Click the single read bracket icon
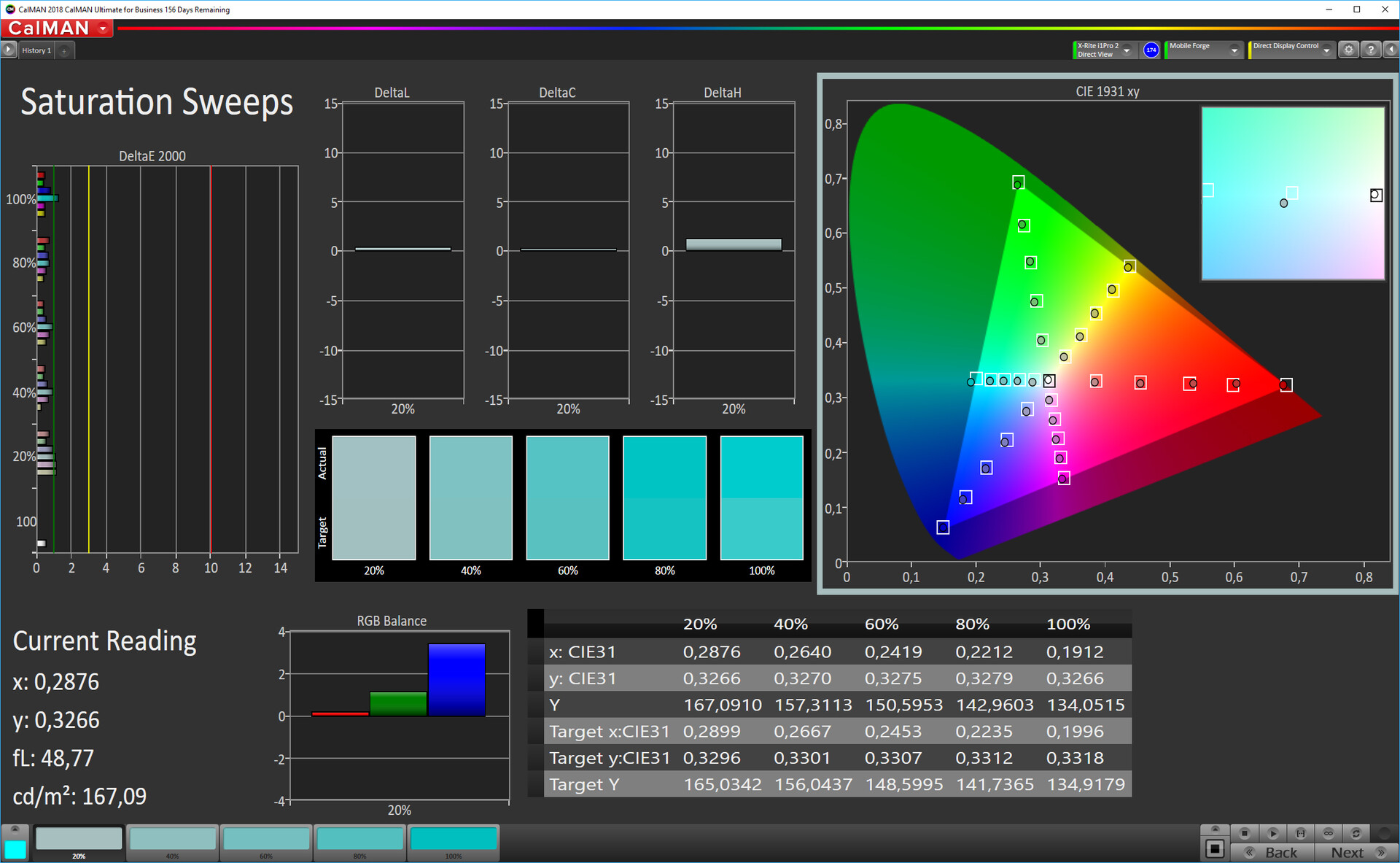This screenshot has width=1400, height=863. (1300, 833)
